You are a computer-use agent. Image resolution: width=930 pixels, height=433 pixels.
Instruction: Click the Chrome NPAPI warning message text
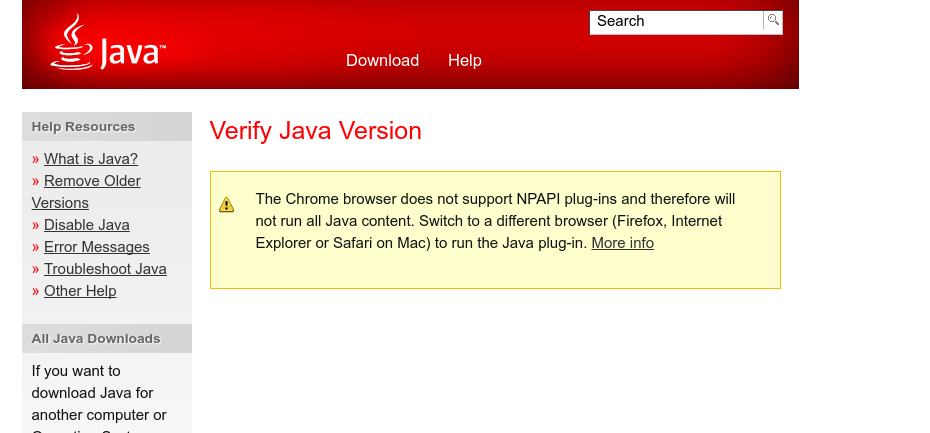point(495,220)
